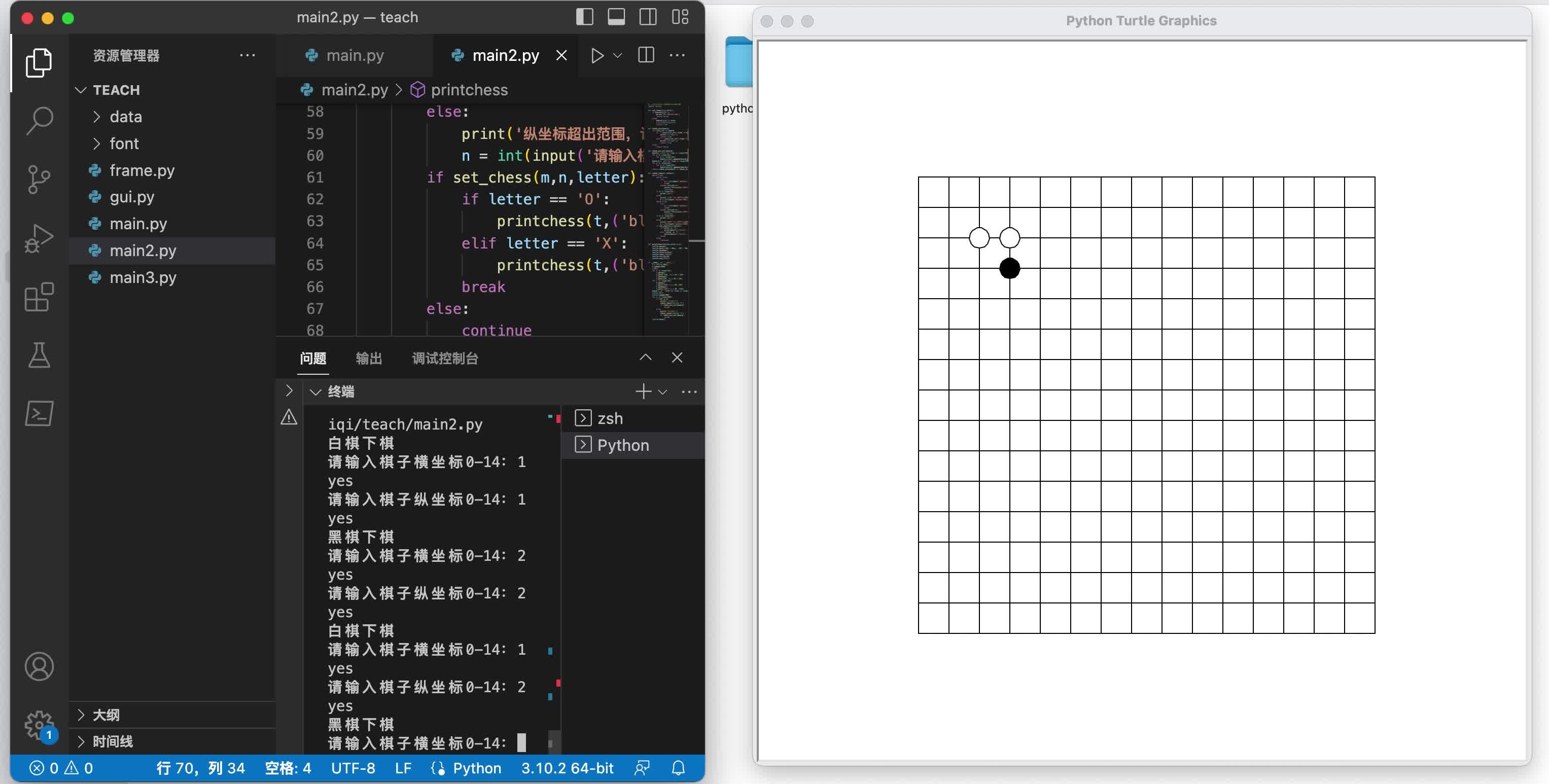Open the Run and Debug view
Image resolution: width=1549 pixels, height=784 pixels.
point(39,237)
